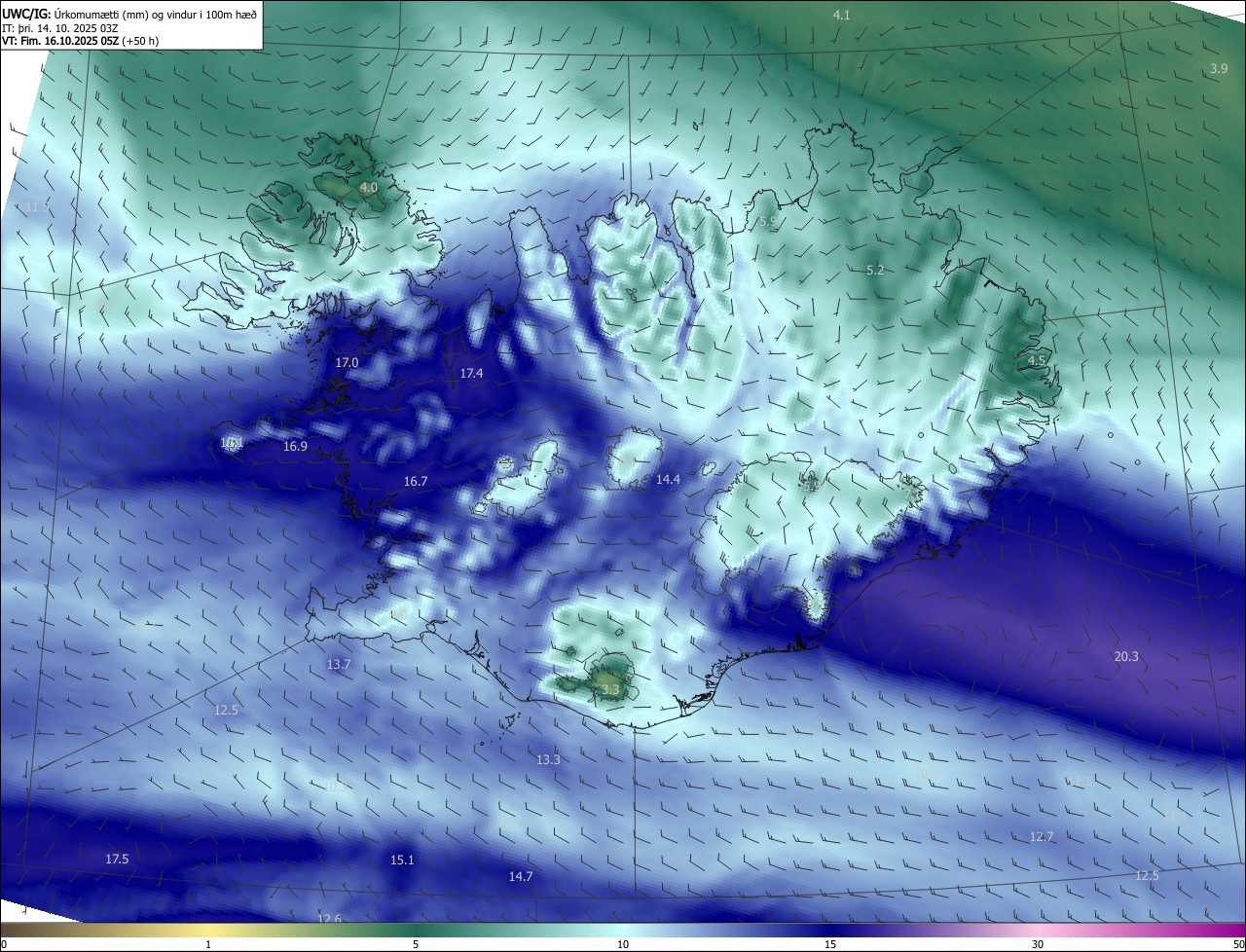Click the map value '4.1'
Viewport: 1246px width, 952px height.
[842, 15]
